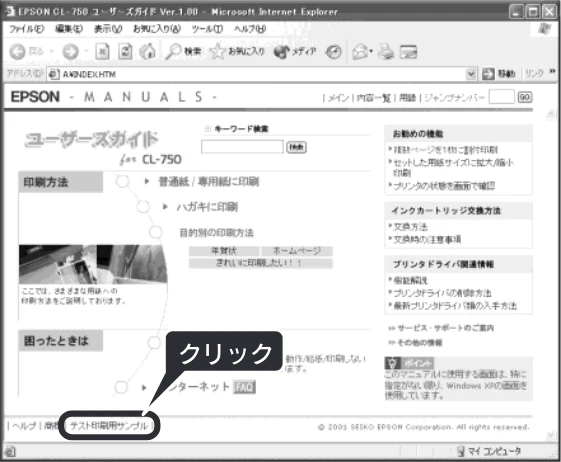This screenshot has height=462, width=561.
Task: Open the File (ファイル) menu
Action: pos(27,29)
